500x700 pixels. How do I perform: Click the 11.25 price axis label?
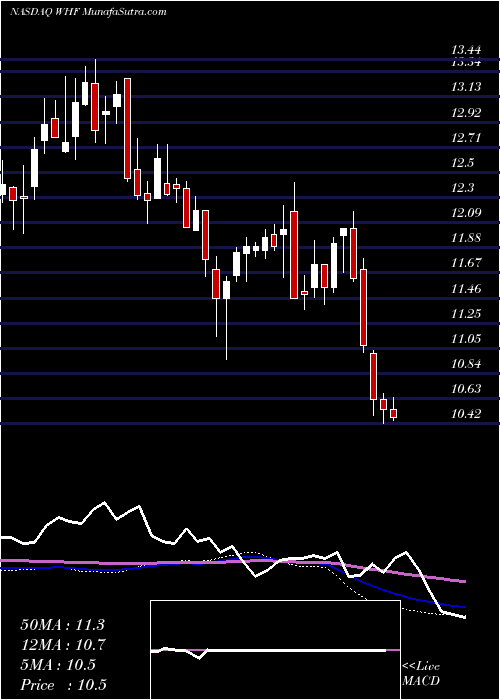point(466,314)
